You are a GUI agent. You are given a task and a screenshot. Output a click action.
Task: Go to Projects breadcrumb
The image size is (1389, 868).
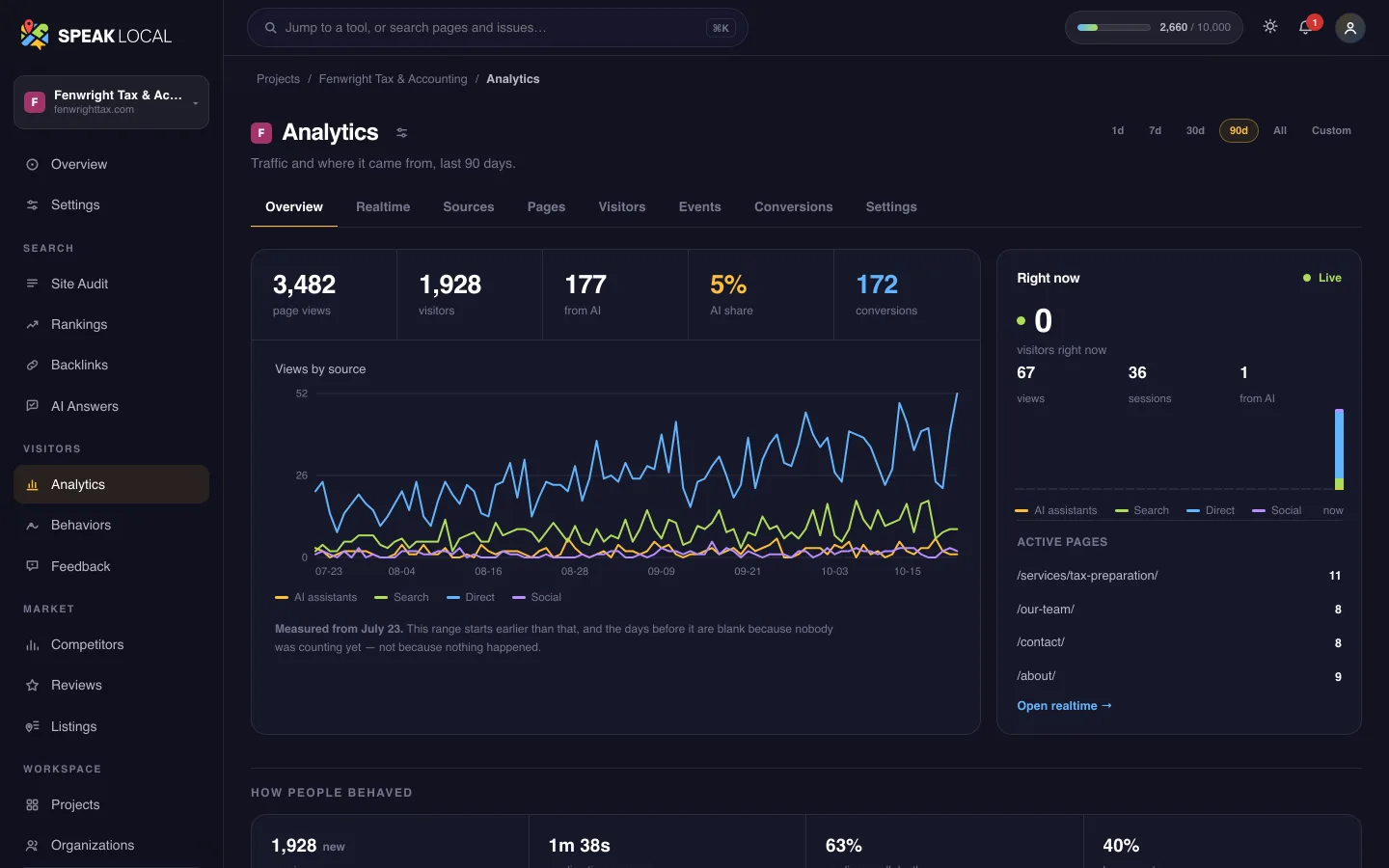tap(278, 79)
